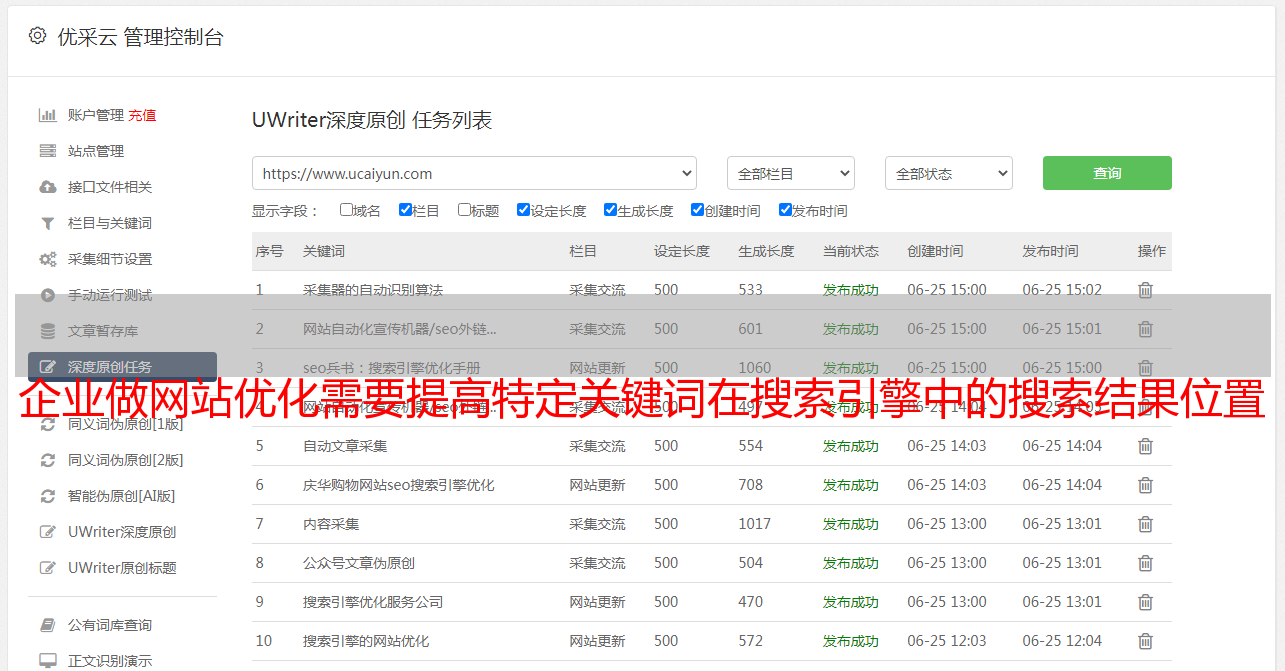
Task: Click the gear icon beside 优采云 管理控制台
Action: point(37,36)
